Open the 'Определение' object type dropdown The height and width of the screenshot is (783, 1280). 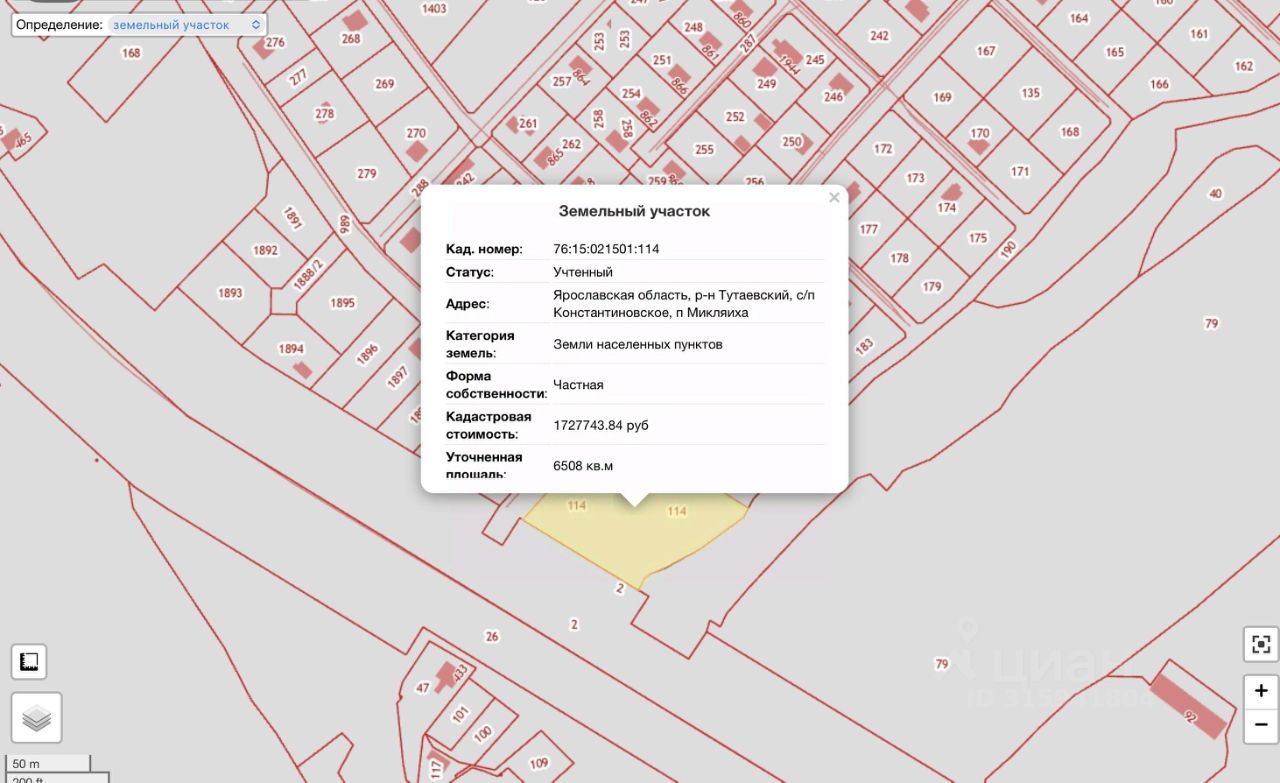[x=186, y=24]
